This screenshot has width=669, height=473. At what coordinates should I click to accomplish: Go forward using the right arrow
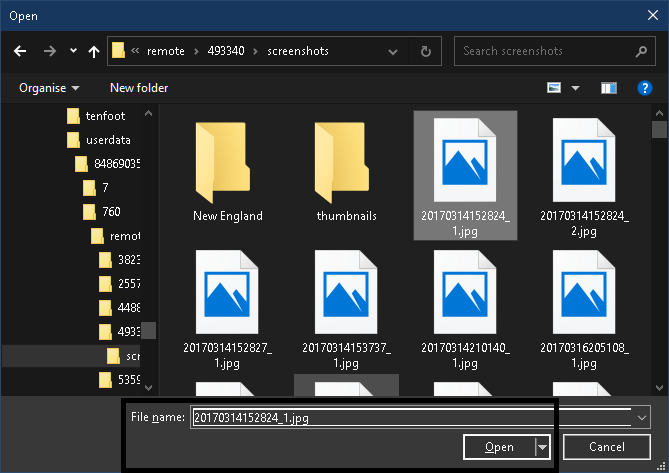(x=50, y=52)
